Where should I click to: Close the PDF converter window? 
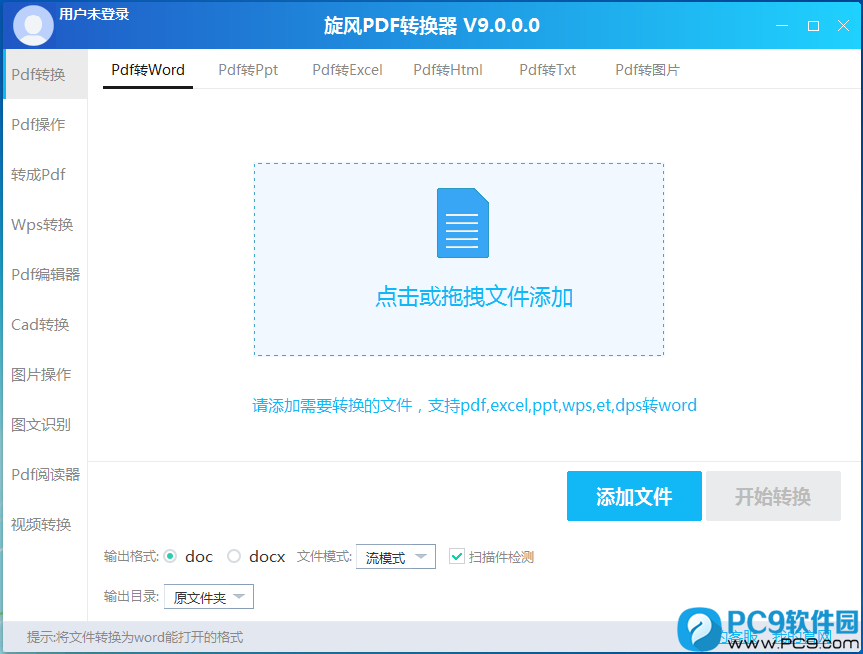[x=843, y=25]
